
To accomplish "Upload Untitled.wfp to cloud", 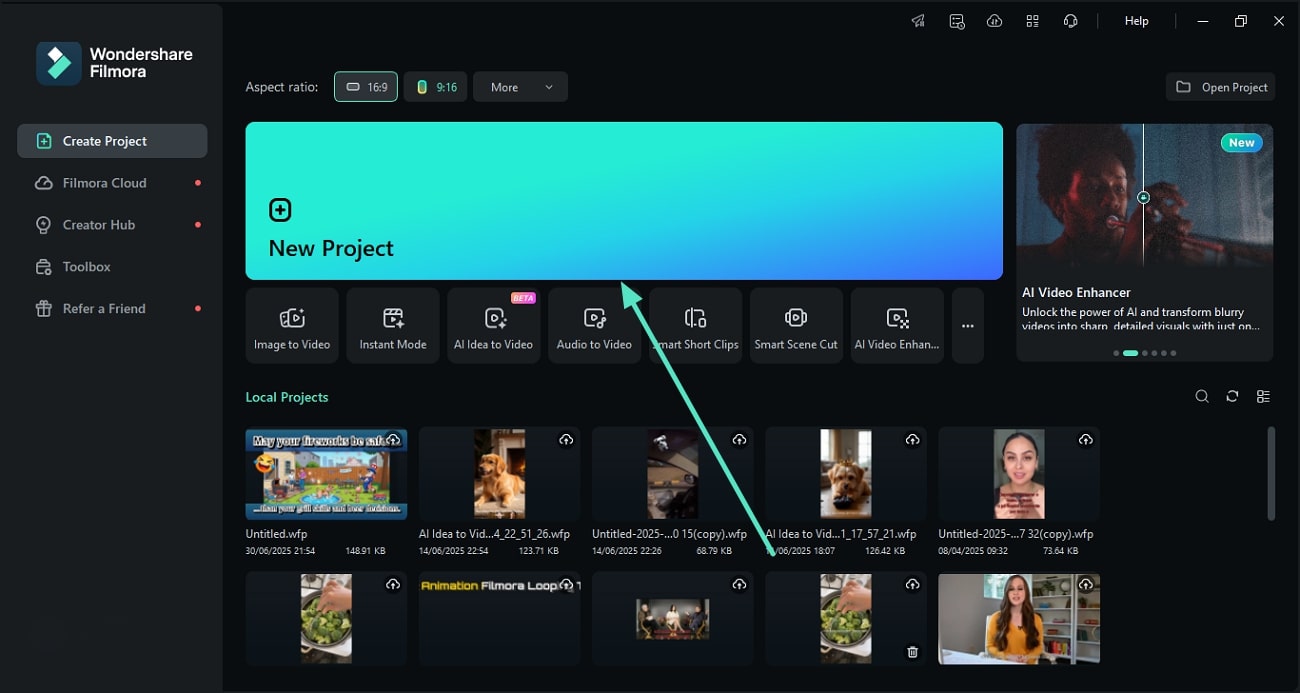I will coord(393,440).
